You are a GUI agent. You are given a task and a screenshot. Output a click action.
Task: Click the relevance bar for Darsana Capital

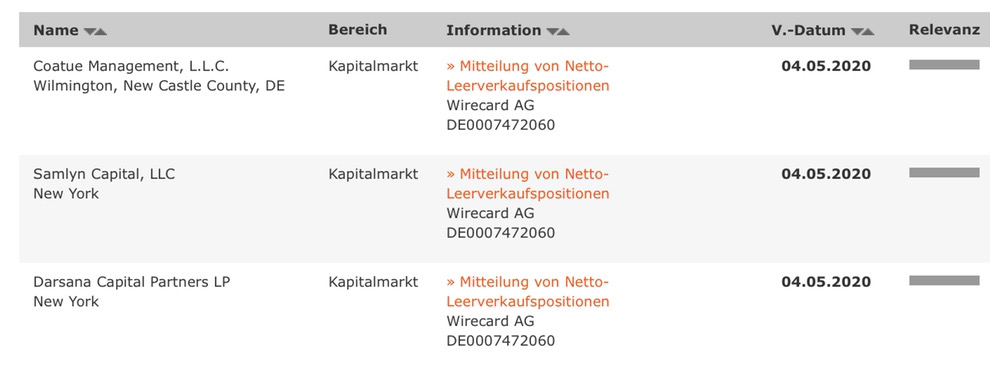[944, 280]
